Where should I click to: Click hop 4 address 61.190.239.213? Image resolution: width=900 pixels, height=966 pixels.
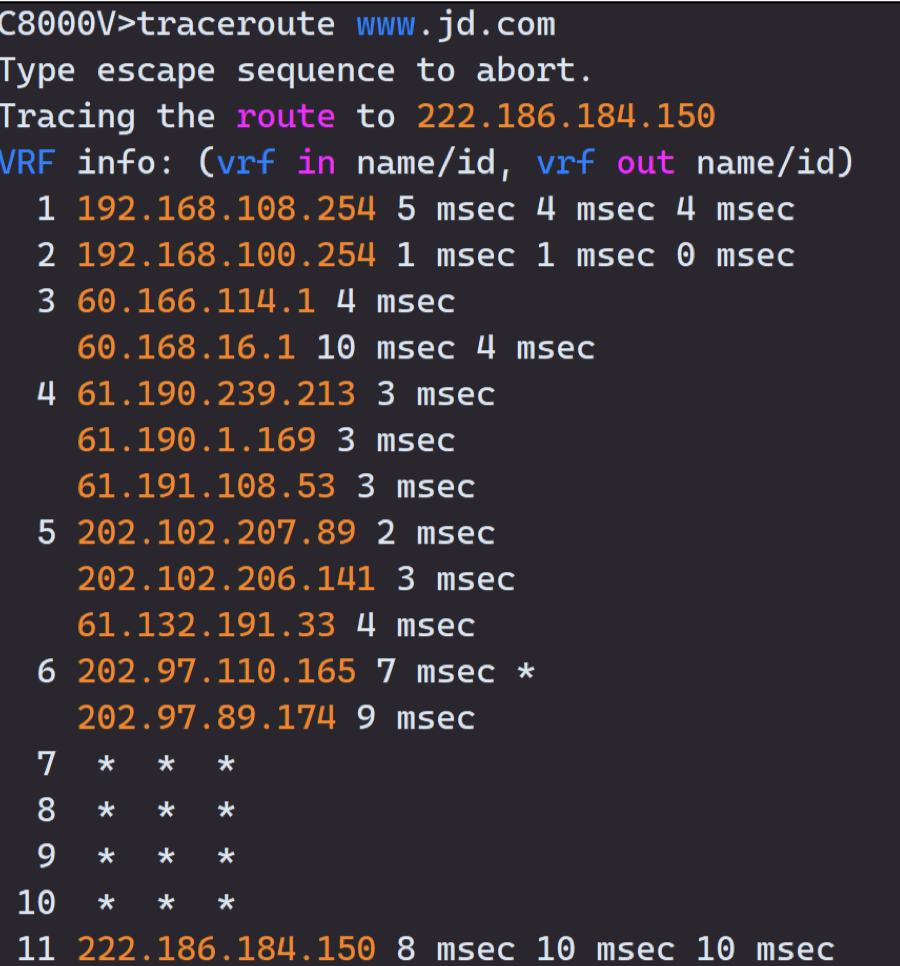216,394
